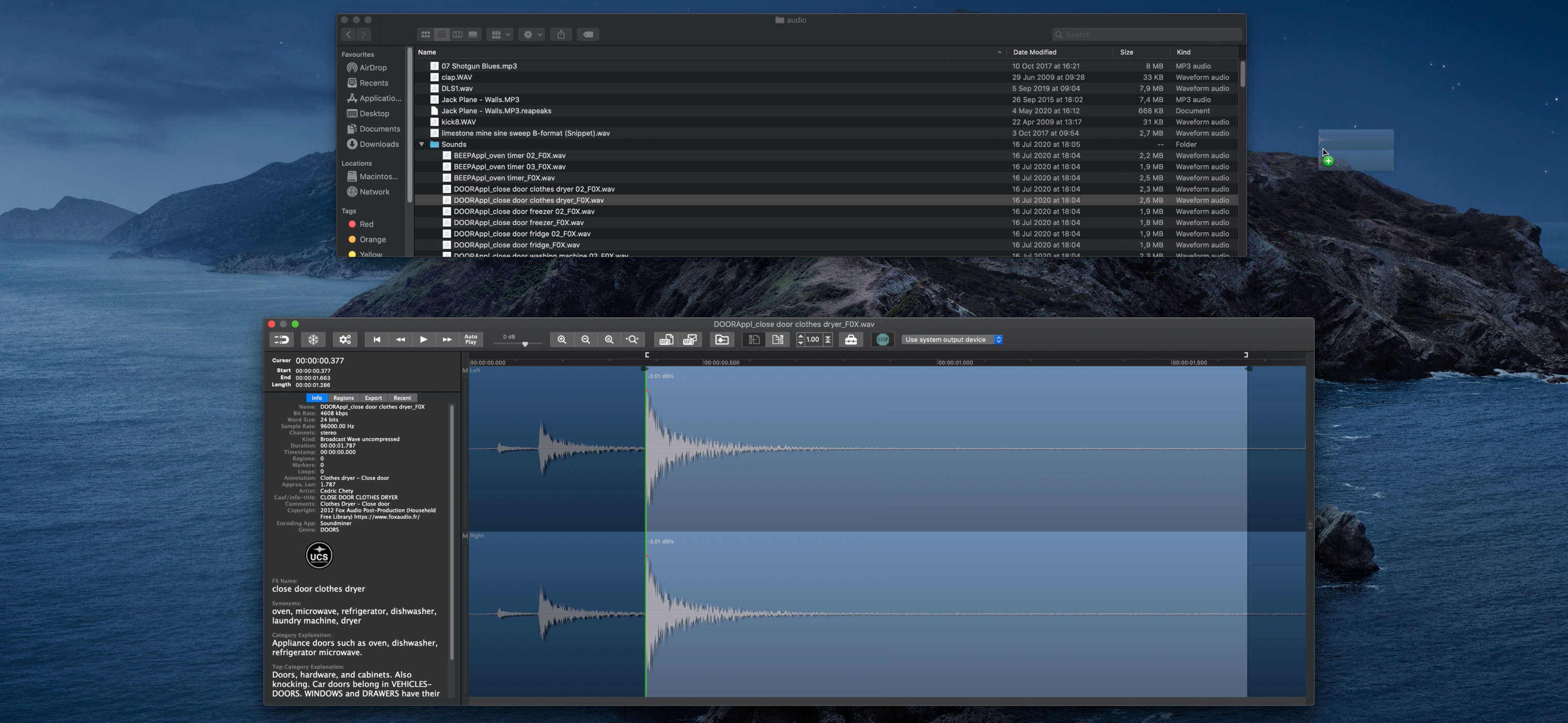Toggle the snap tool icon
The image size is (1568, 723).
click(283, 340)
